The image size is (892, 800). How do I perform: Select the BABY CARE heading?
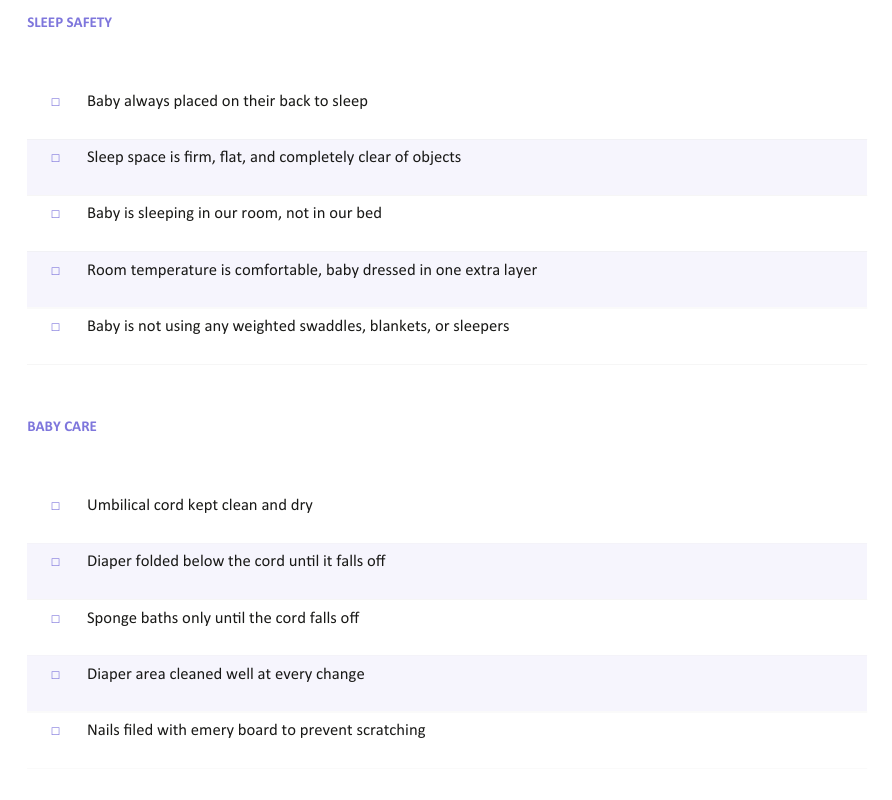coord(62,426)
